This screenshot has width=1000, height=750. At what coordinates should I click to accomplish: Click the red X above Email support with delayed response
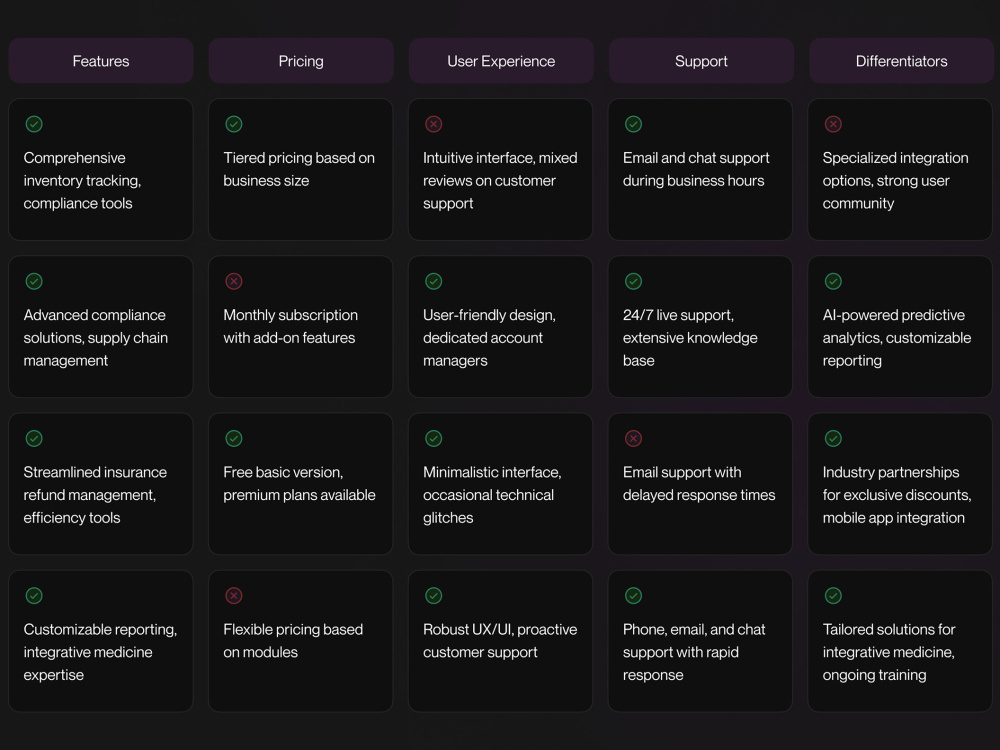[x=633, y=438]
